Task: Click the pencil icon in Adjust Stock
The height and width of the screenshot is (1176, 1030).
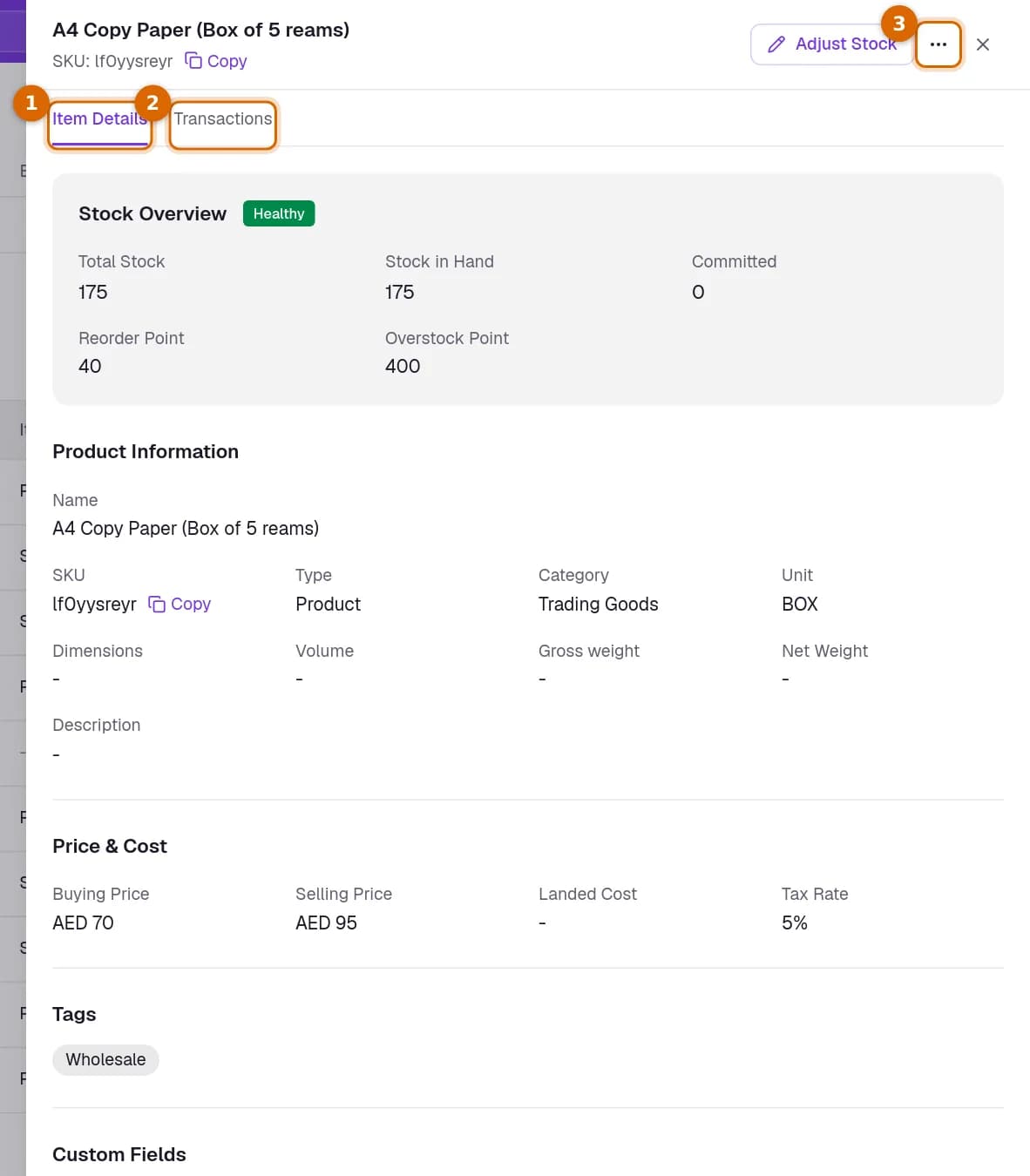Action: [x=776, y=44]
